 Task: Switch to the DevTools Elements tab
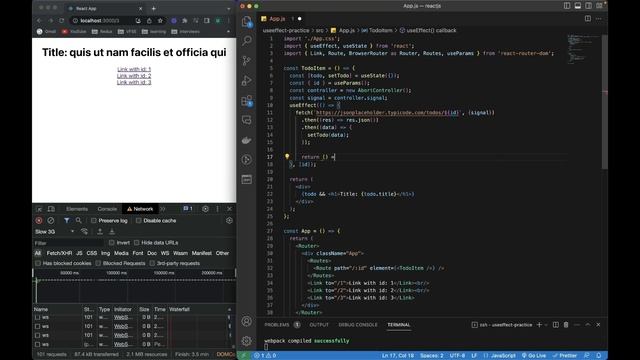click(x=77, y=209)
